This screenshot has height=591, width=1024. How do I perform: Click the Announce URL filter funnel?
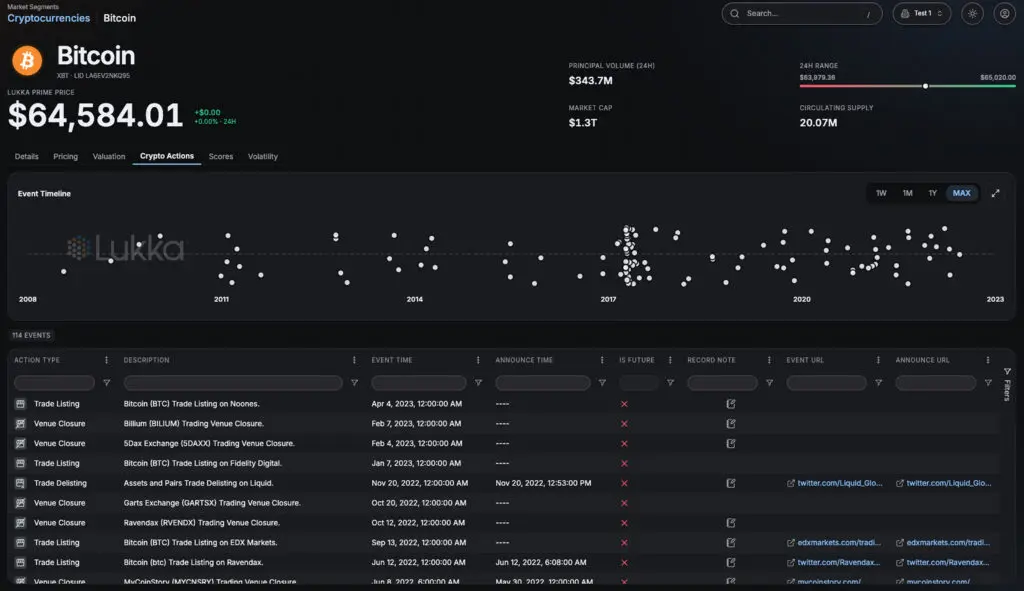pos(988,383)
